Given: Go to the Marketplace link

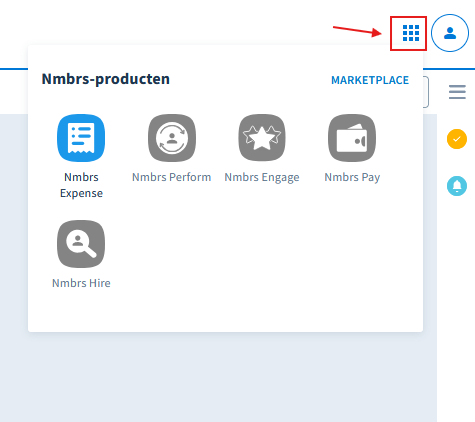Looking at the screenshot, I should point(370,80).
